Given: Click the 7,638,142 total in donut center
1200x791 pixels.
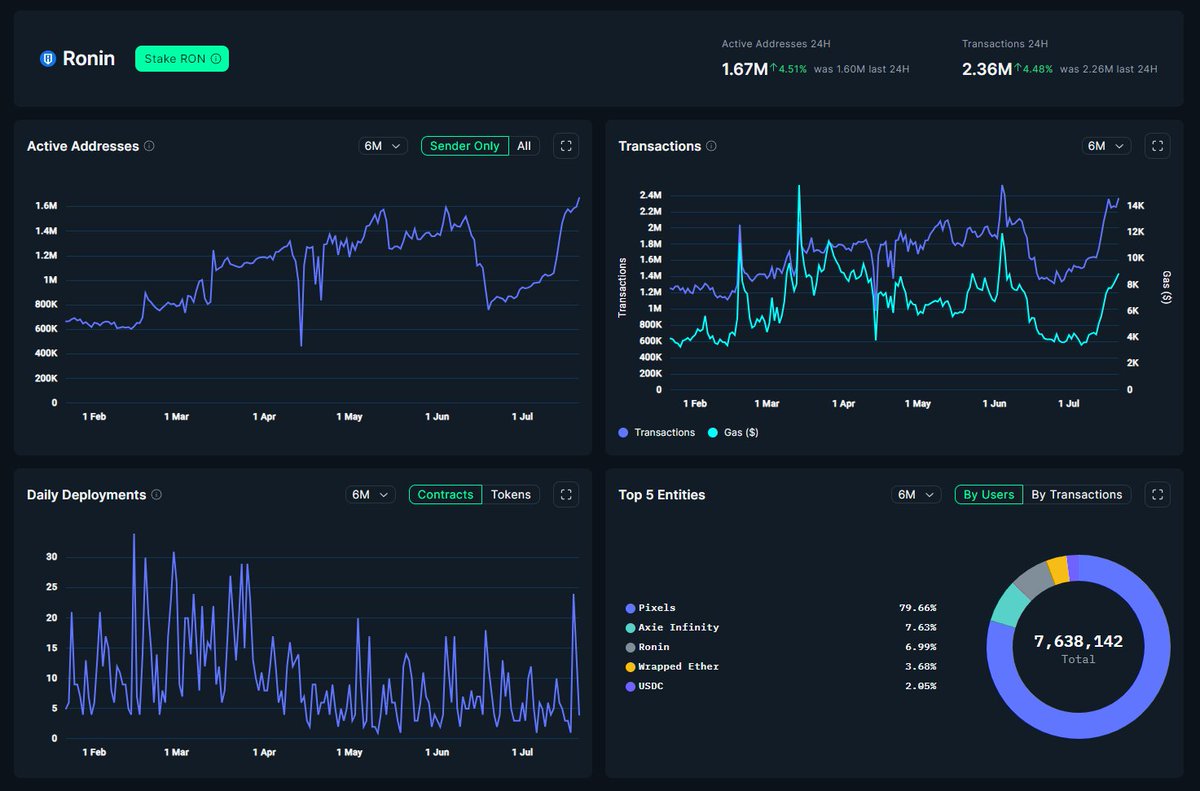Looking at the screenshot, I should (x=1078, y=641).
